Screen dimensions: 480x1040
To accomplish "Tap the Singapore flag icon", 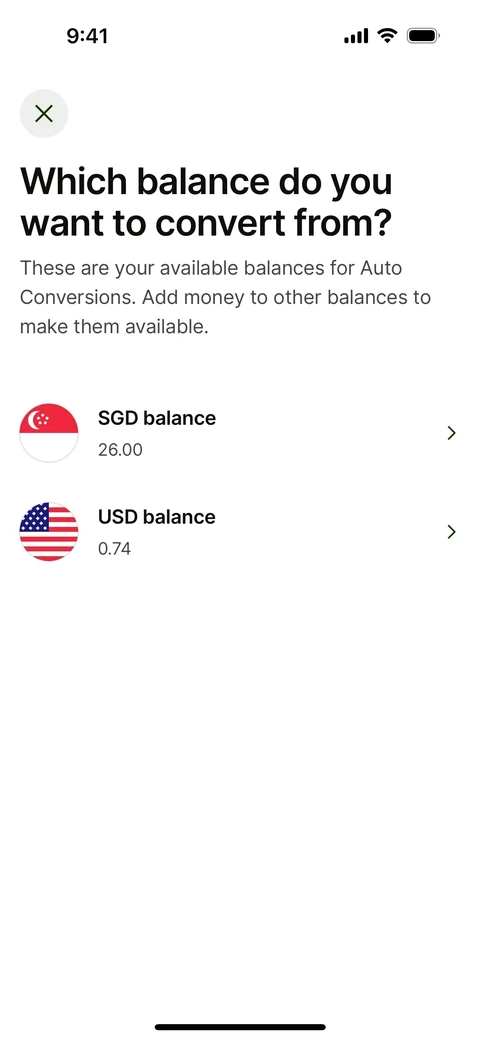I will click(x=49, y=433).
